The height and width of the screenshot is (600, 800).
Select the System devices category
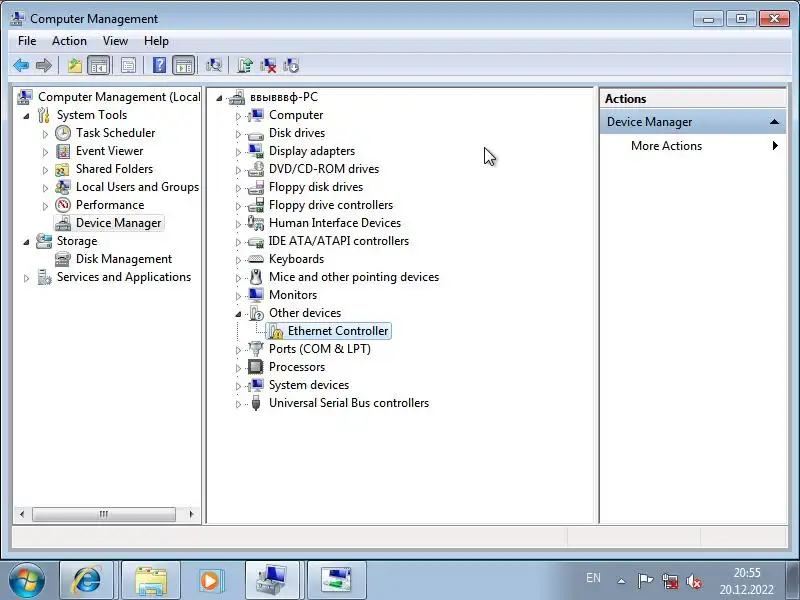(x=309, y=385)
